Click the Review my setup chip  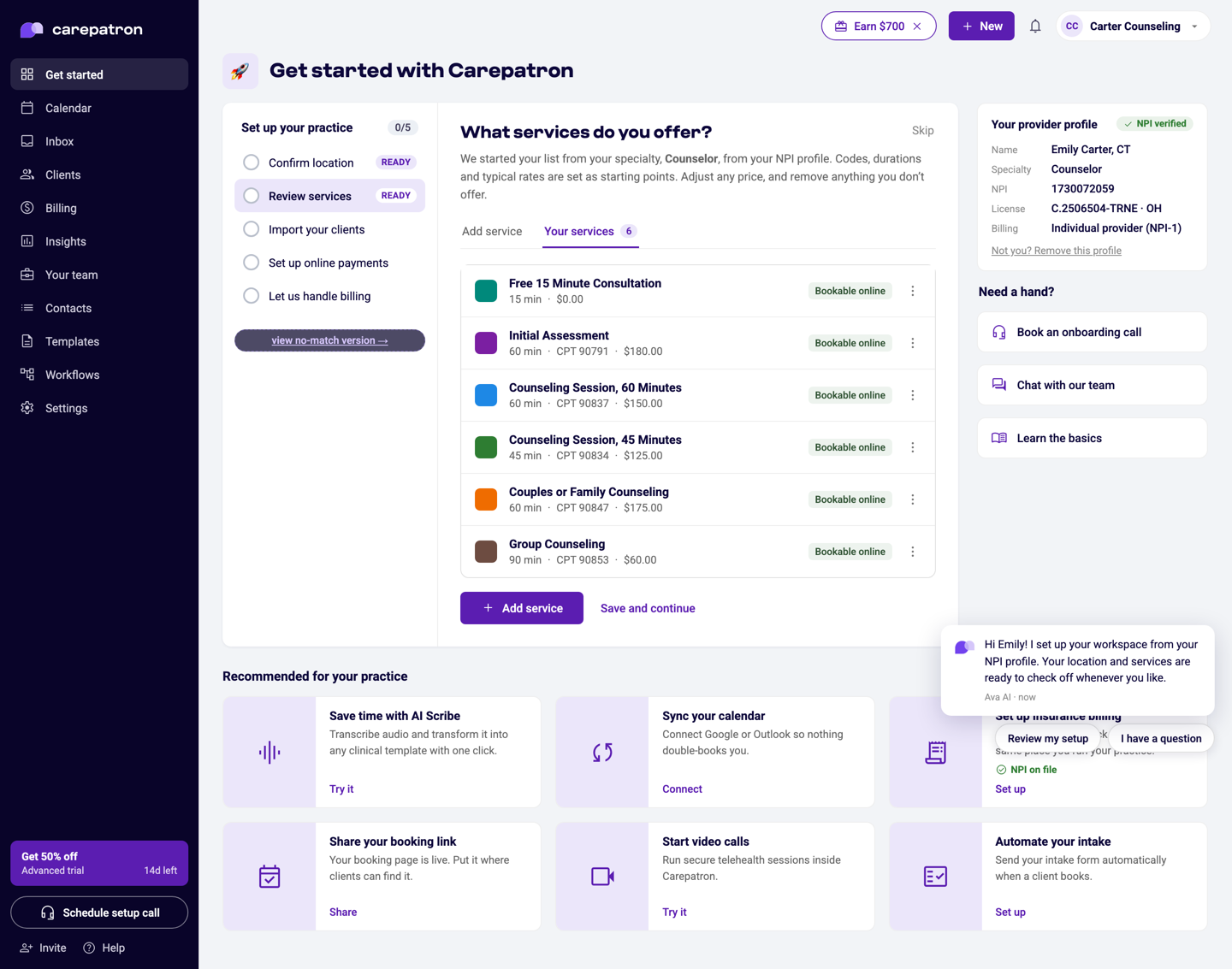point(1048,738)
